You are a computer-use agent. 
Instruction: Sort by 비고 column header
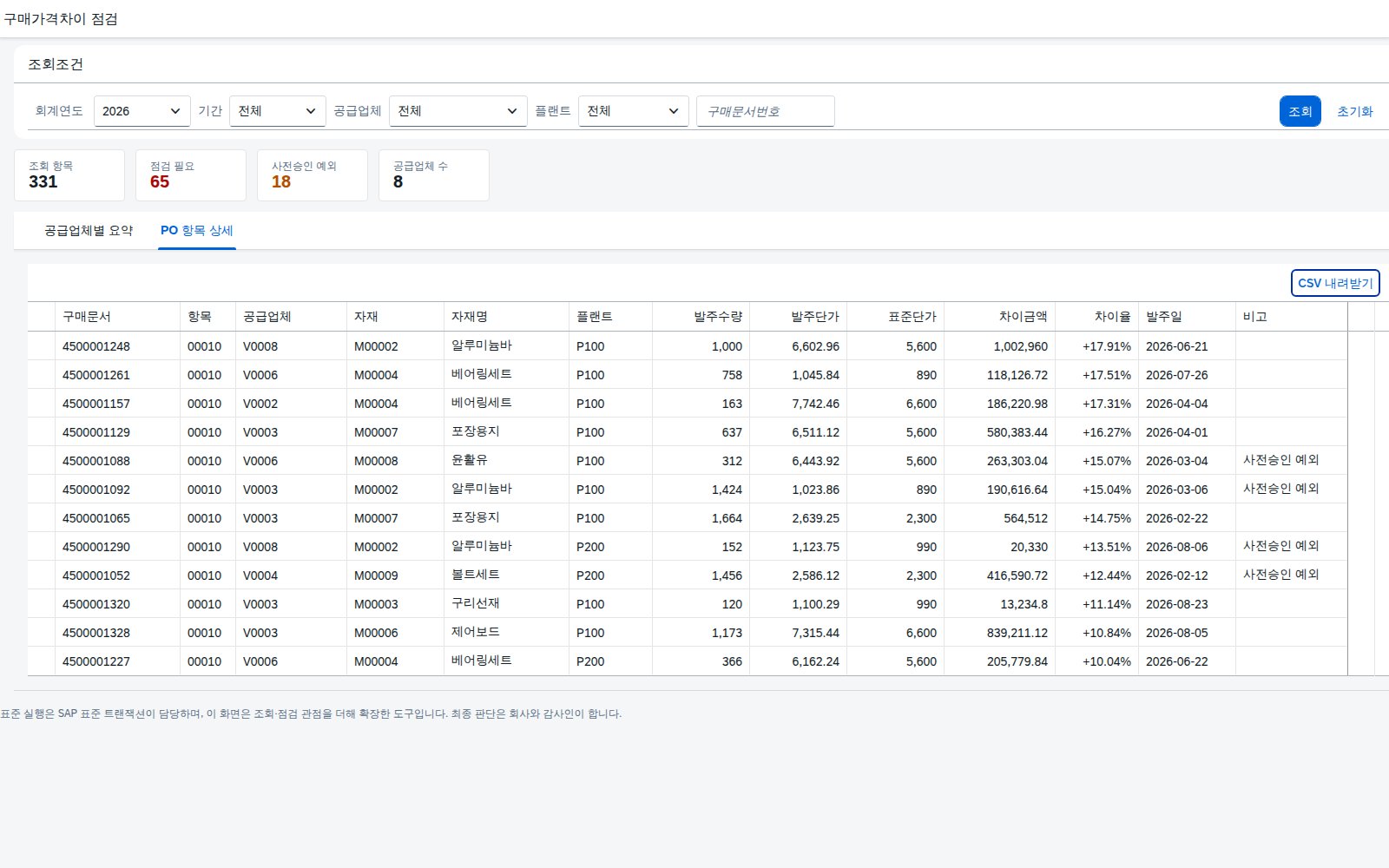[x=1291, y=317]
